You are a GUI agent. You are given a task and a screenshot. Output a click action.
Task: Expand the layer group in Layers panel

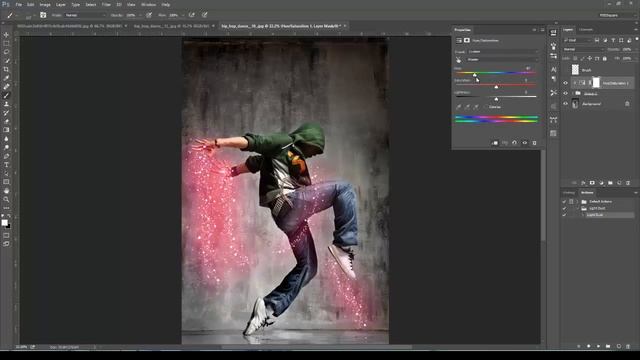pos(573,93)
